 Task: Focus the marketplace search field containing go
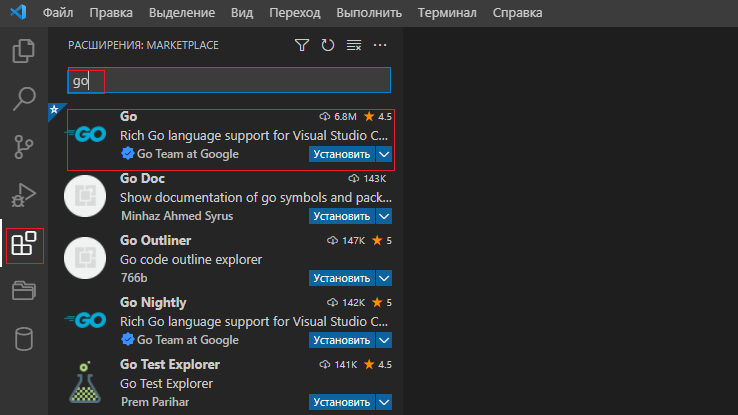(229, 80)
